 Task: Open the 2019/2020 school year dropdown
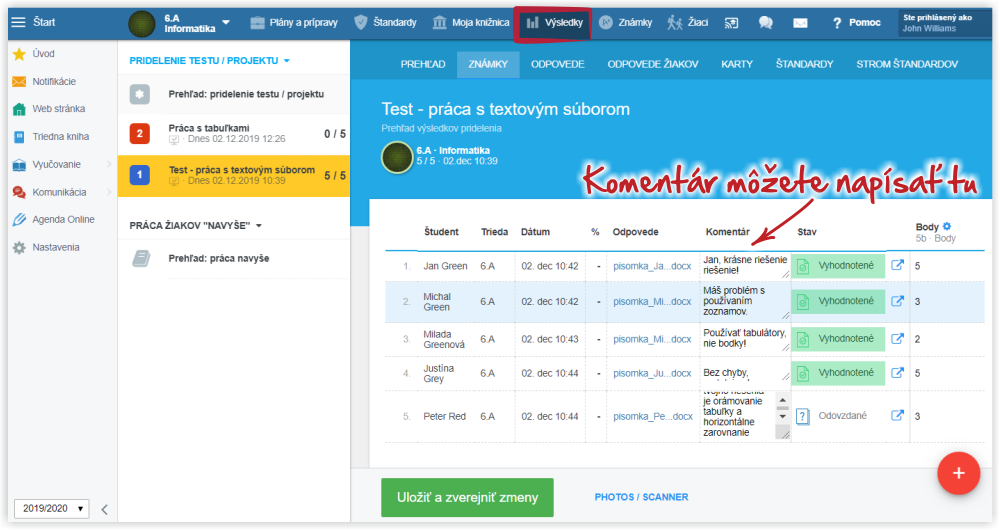tap(51, 508)
